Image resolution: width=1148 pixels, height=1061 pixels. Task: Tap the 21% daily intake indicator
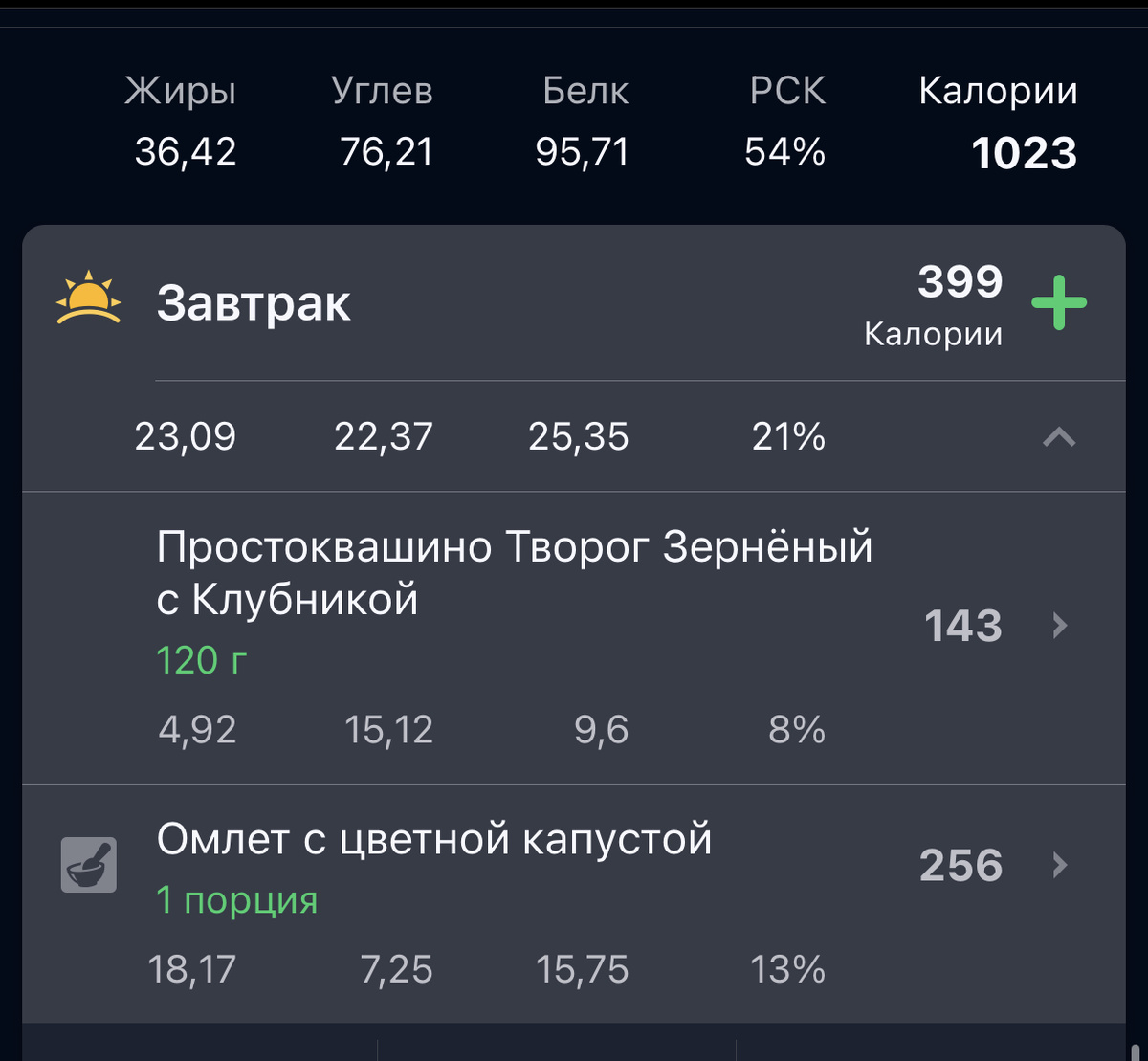(786, 438)
